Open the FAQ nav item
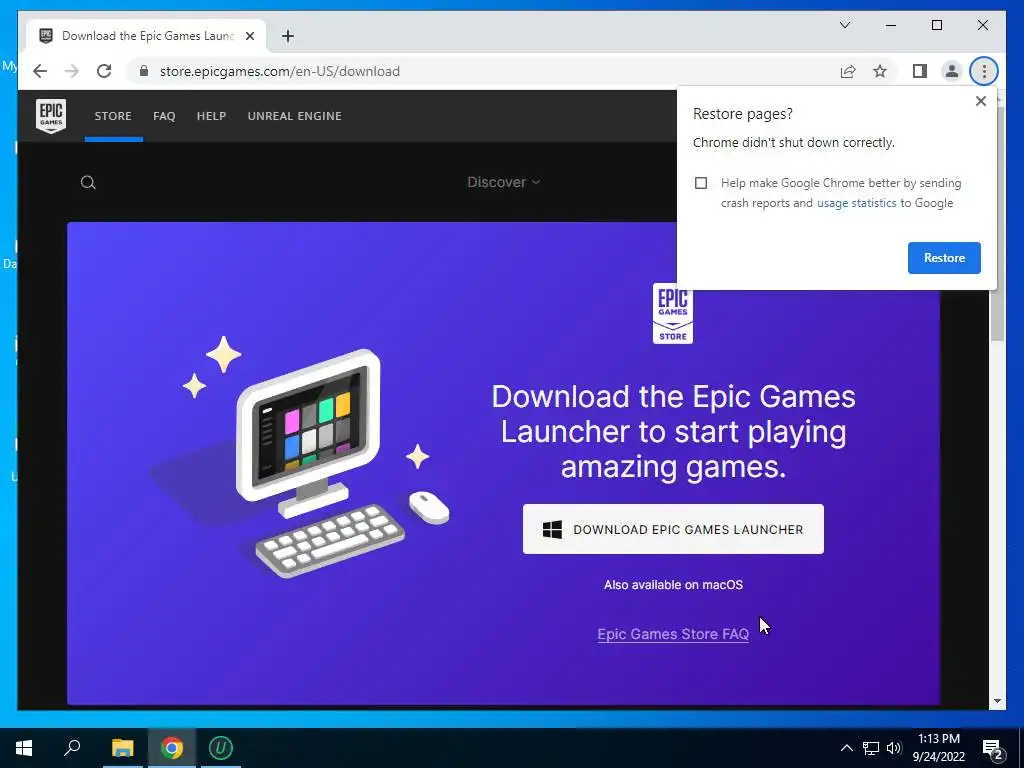 click(x=164, y=116)
